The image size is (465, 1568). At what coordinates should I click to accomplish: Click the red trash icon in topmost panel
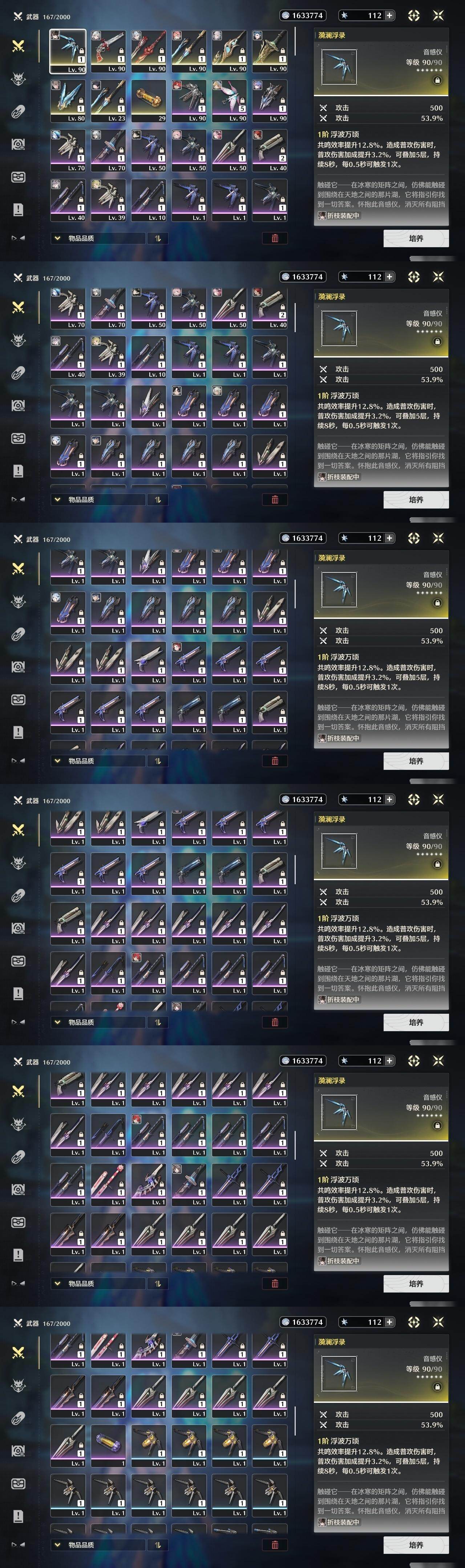point(275,238)
